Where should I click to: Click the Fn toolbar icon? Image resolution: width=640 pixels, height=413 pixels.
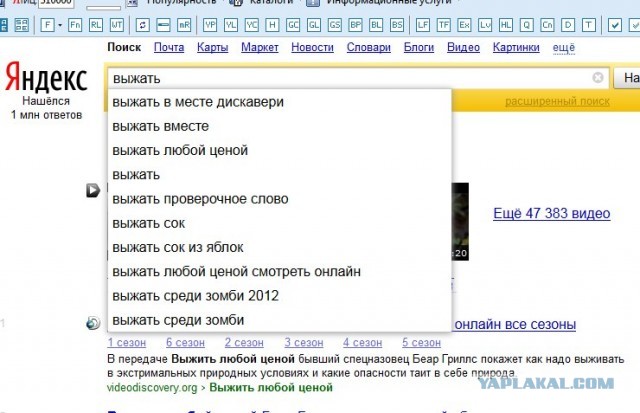[75, 25]
